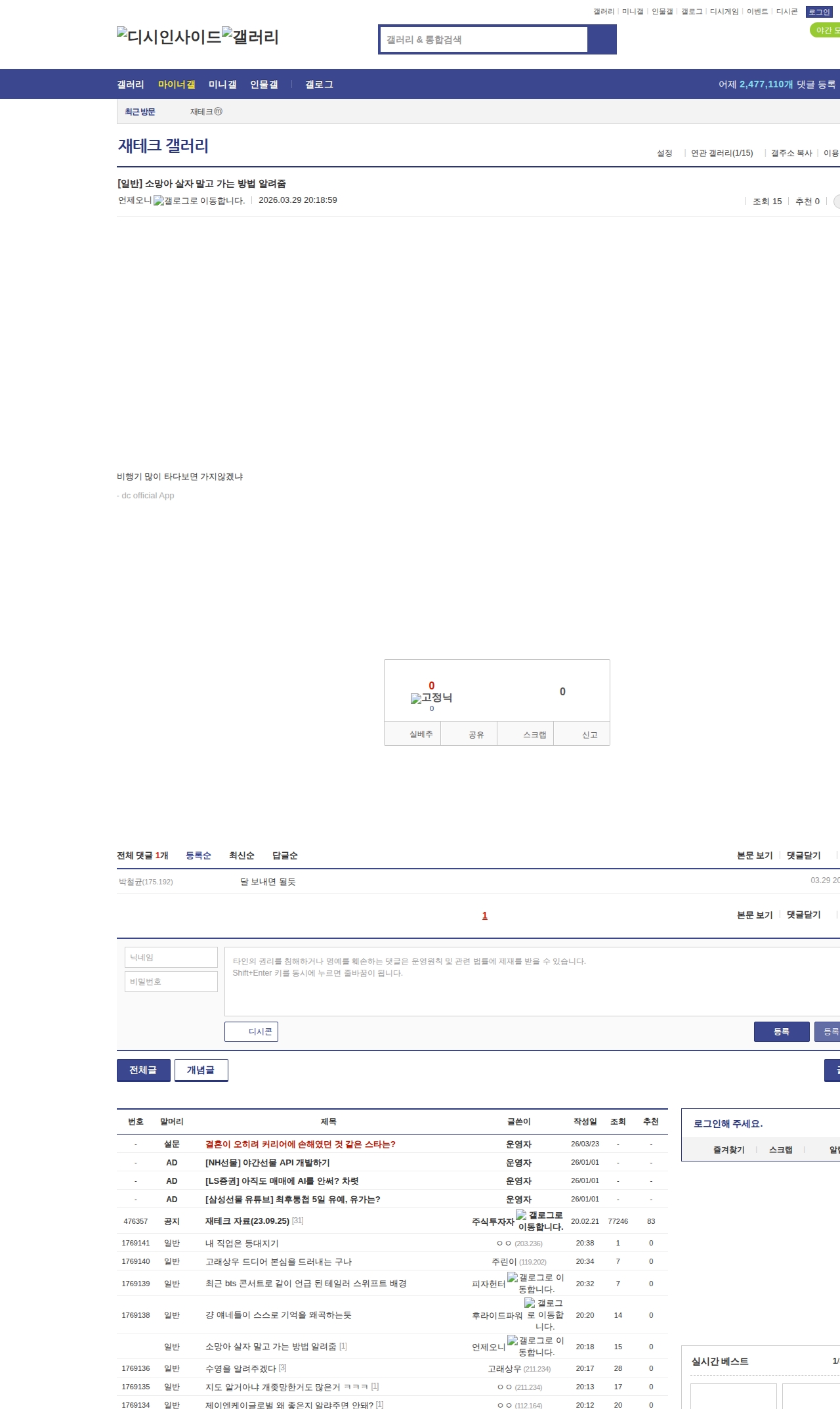
Task: Open AD post [LS증권] 아직도 매매에 AI를 안써? 차렷
Action: (x=282, y=1181)
